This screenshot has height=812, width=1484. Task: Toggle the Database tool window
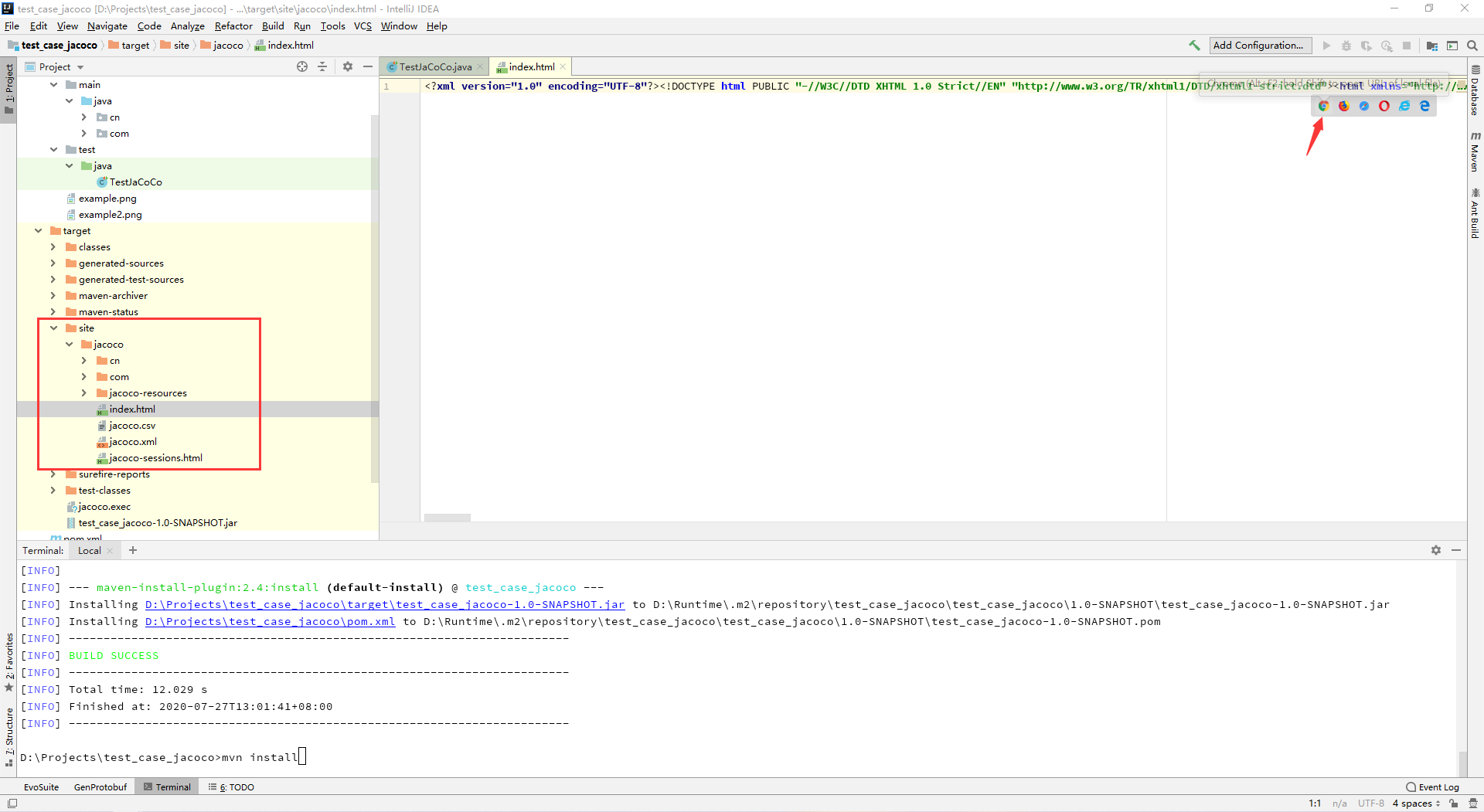[1475, 90]
